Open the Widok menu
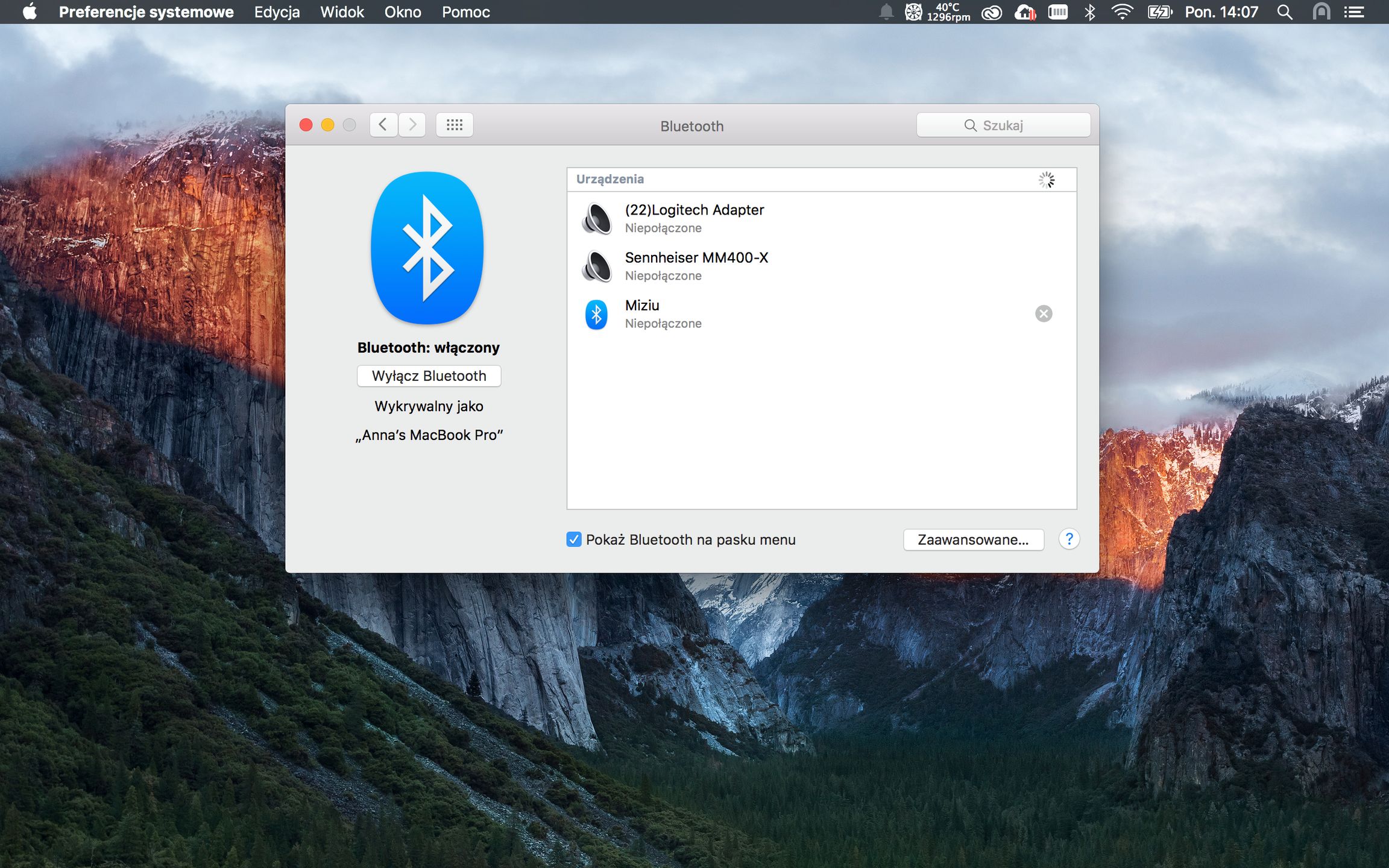 pyautogui.click(x=342, y=12)
